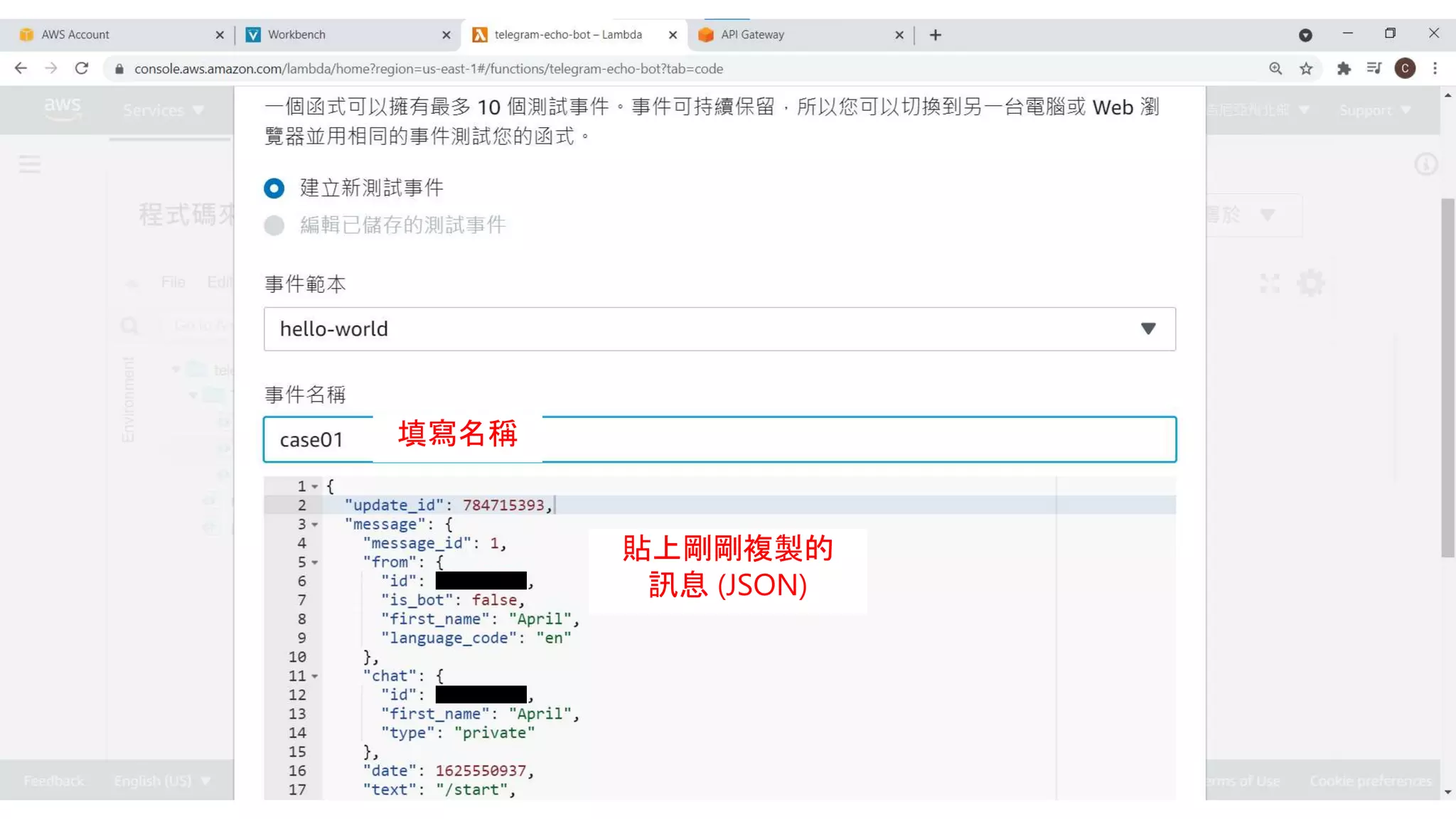Click the "message_id": 1 line
Viewport: 1456px width, 819px height.
[434, 543]
